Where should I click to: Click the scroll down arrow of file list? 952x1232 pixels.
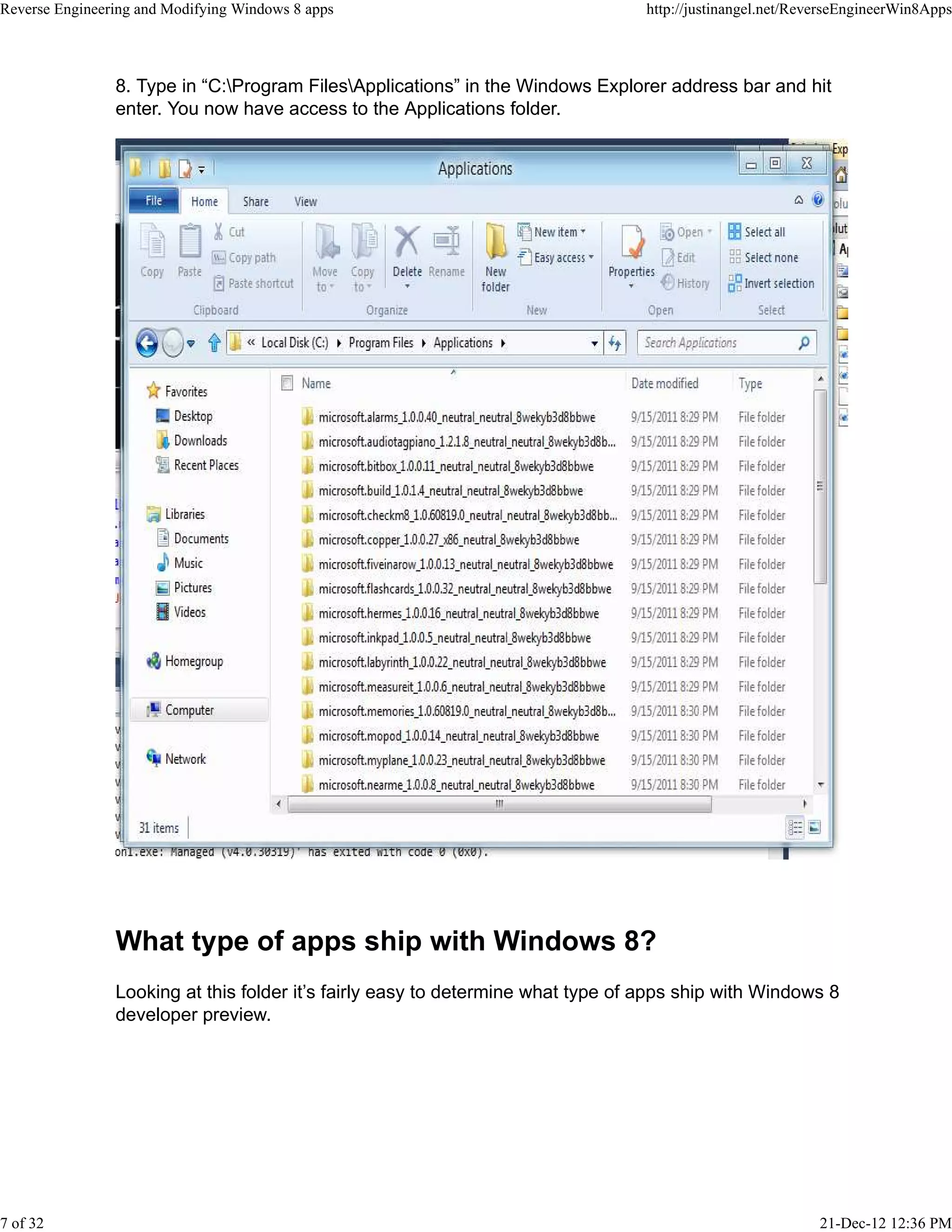point(820,785)
